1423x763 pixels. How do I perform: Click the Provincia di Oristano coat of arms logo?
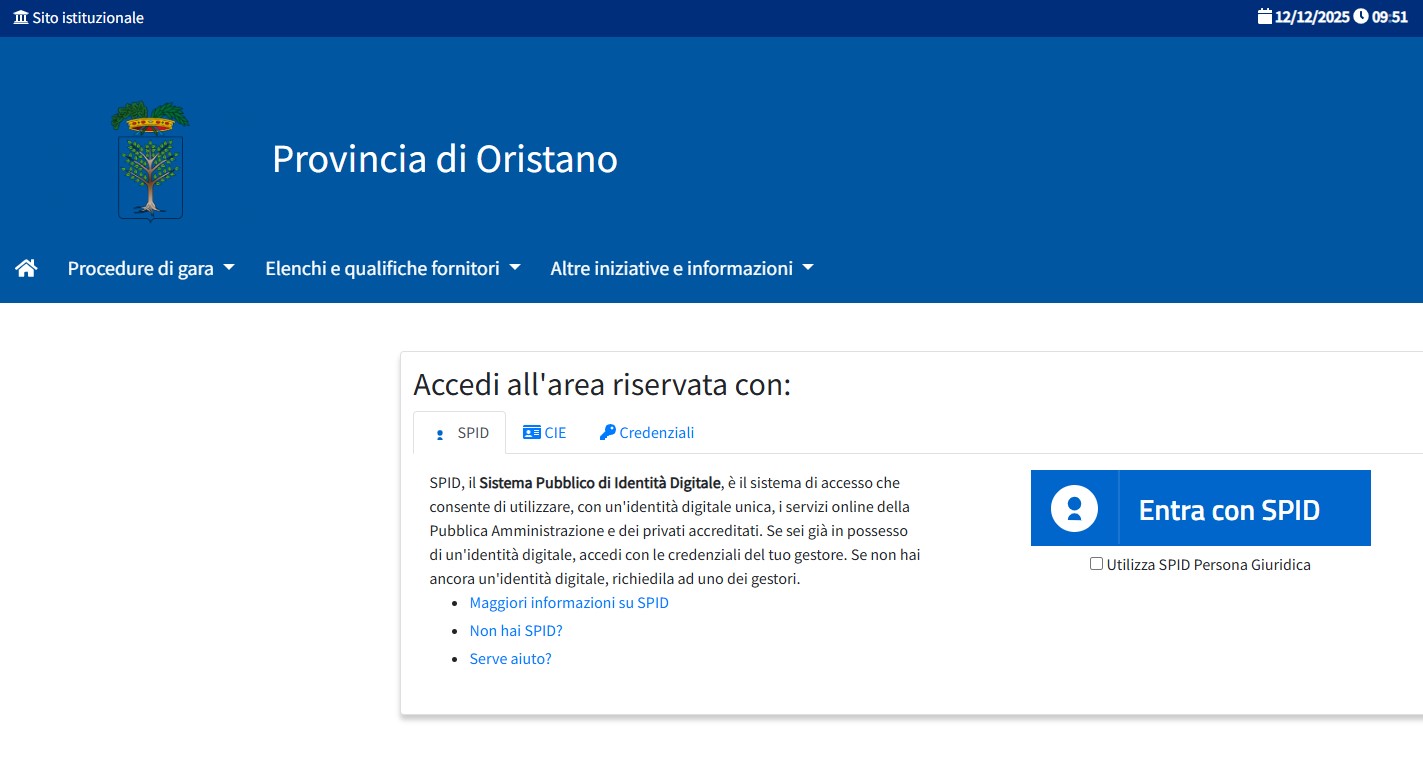pos(149,160)
